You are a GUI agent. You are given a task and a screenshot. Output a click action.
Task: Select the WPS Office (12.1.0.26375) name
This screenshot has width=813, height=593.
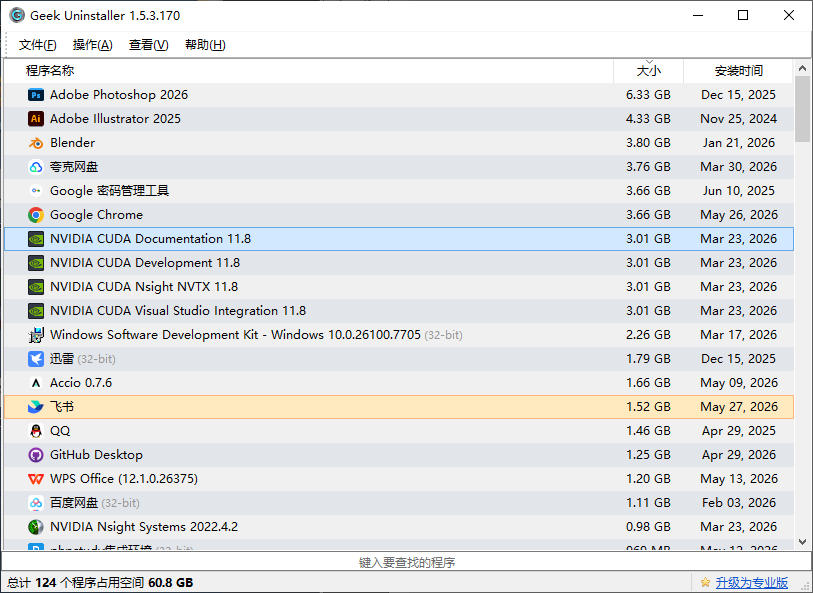pyautogui.click(x=124, y=479)
